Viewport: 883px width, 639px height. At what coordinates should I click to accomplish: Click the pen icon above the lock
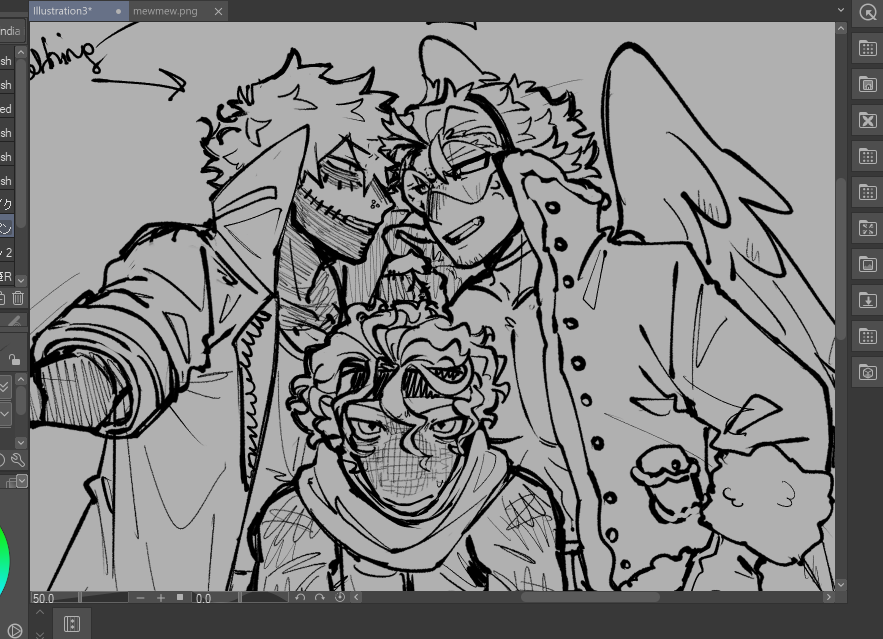pyautogui.click(x=15, y=321)
